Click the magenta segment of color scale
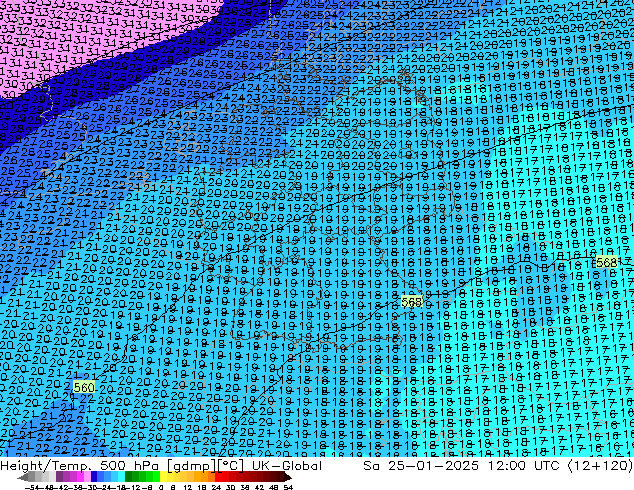Viewport: 634px width, 490px height. point(80,477)
